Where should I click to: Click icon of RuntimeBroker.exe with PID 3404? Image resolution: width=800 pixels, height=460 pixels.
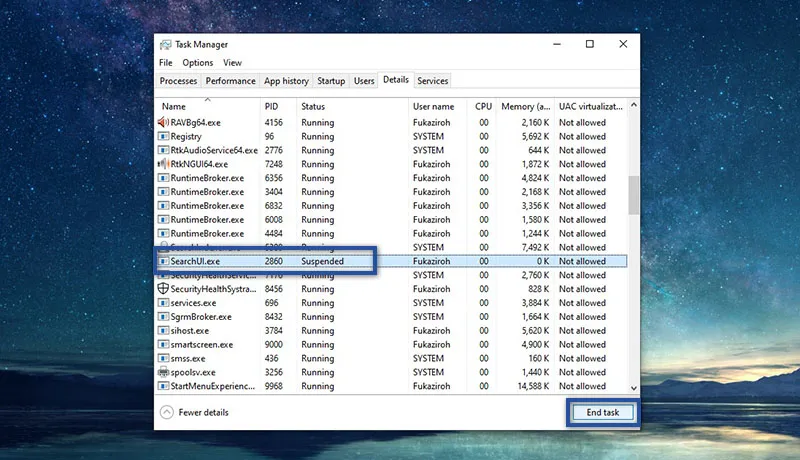(163, 192)
